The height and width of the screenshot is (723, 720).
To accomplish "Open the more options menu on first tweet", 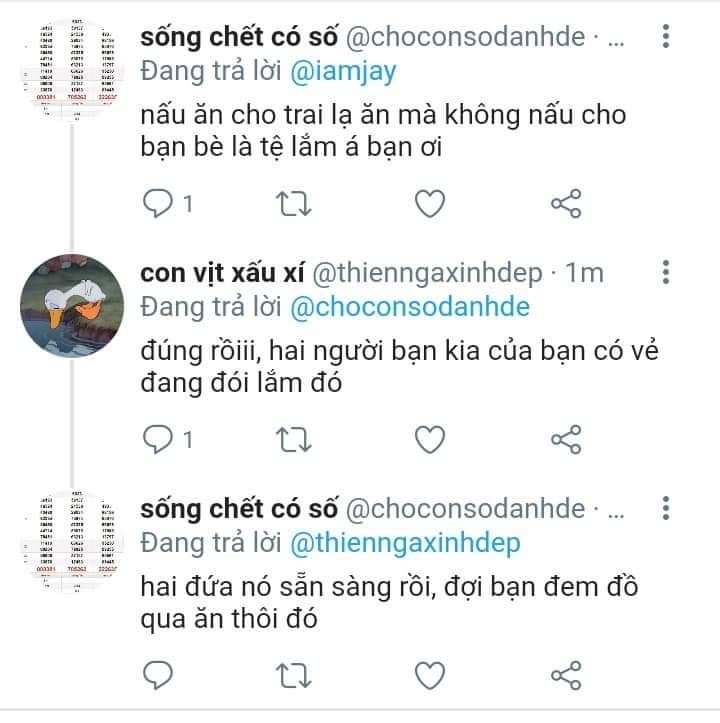I will pos(666,36).
